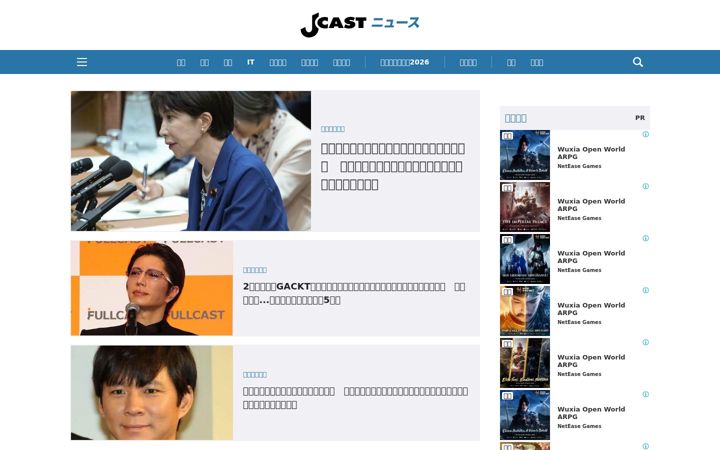Click the search magnifier icon
The width and height of the screenshot is (720, 450).
[x=638, y=62]
